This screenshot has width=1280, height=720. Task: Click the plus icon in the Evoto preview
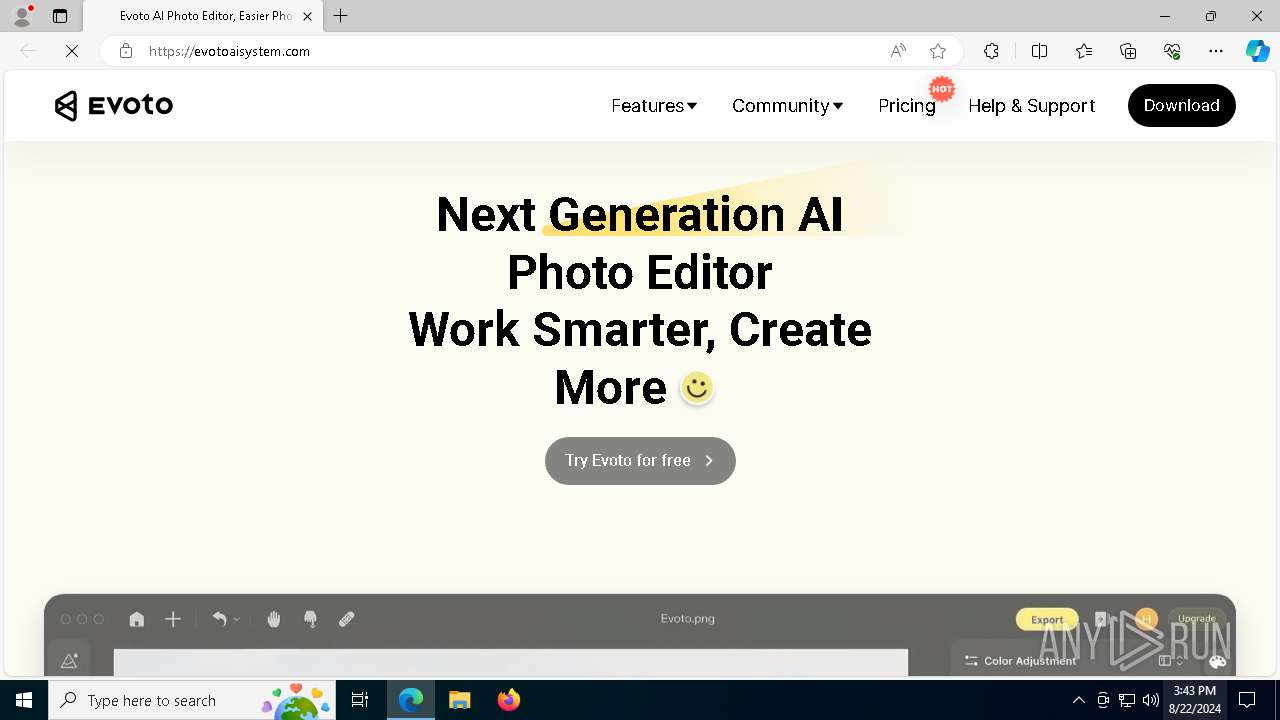click(173, 619)
